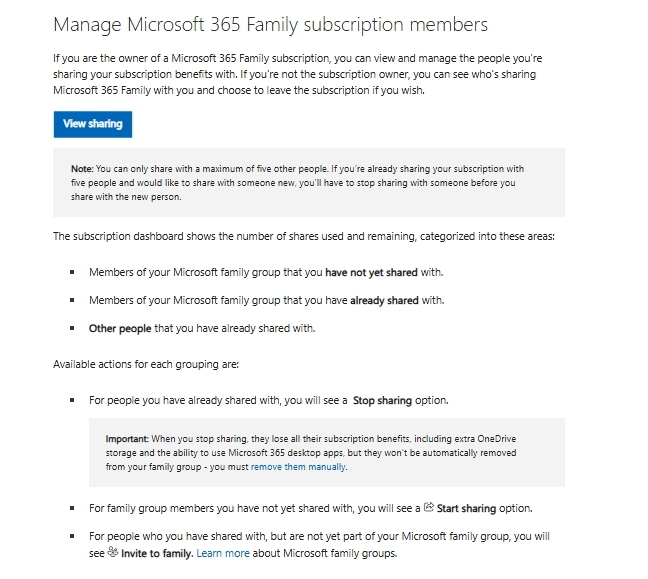Click the View sharing button
The height and width of the screenshot is (579, 648).
click(x=92, y=124)
